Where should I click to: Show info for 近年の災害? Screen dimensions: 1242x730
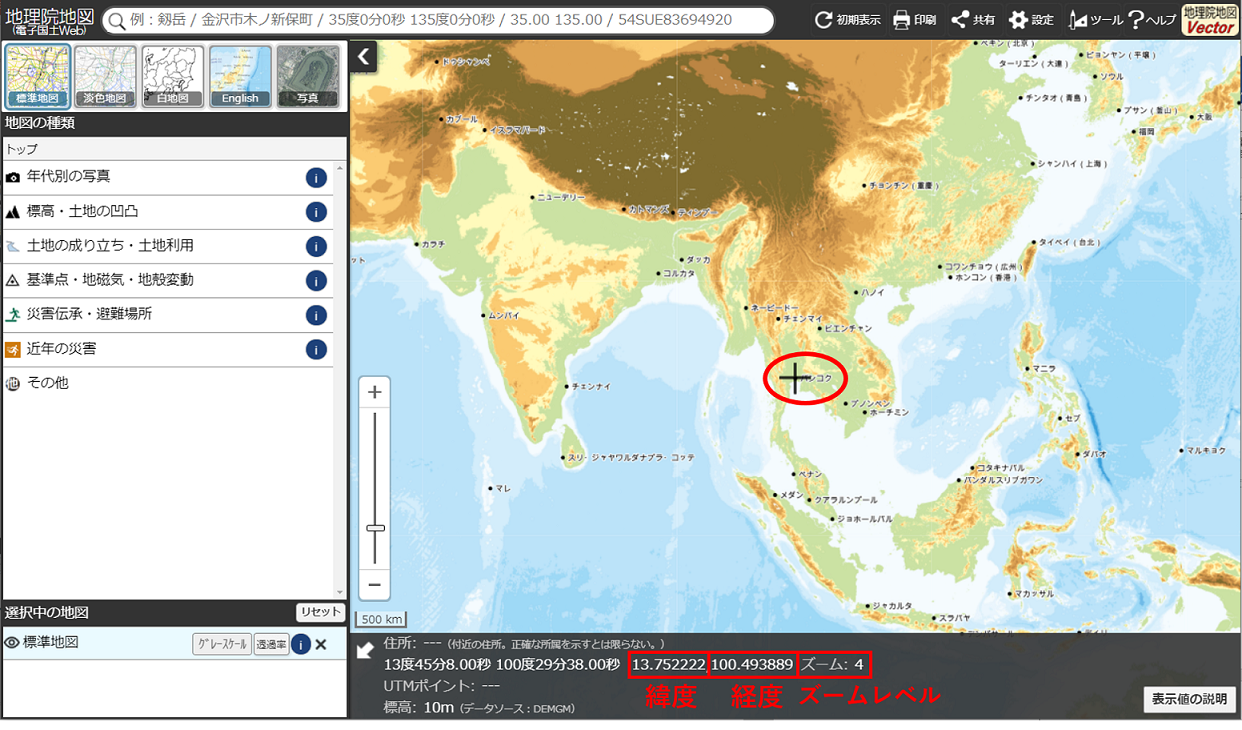316,349
